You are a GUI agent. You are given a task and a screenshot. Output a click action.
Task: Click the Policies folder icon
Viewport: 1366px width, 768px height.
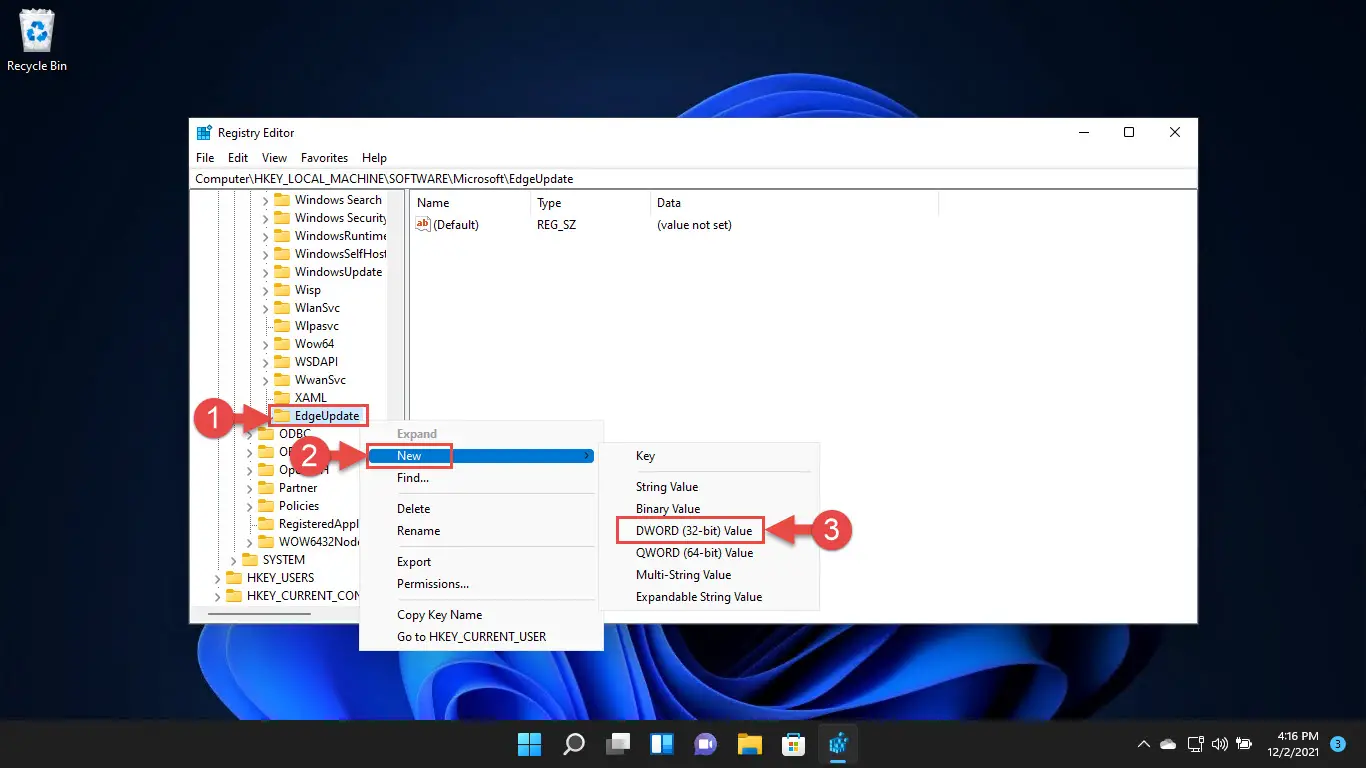point(266,506)
